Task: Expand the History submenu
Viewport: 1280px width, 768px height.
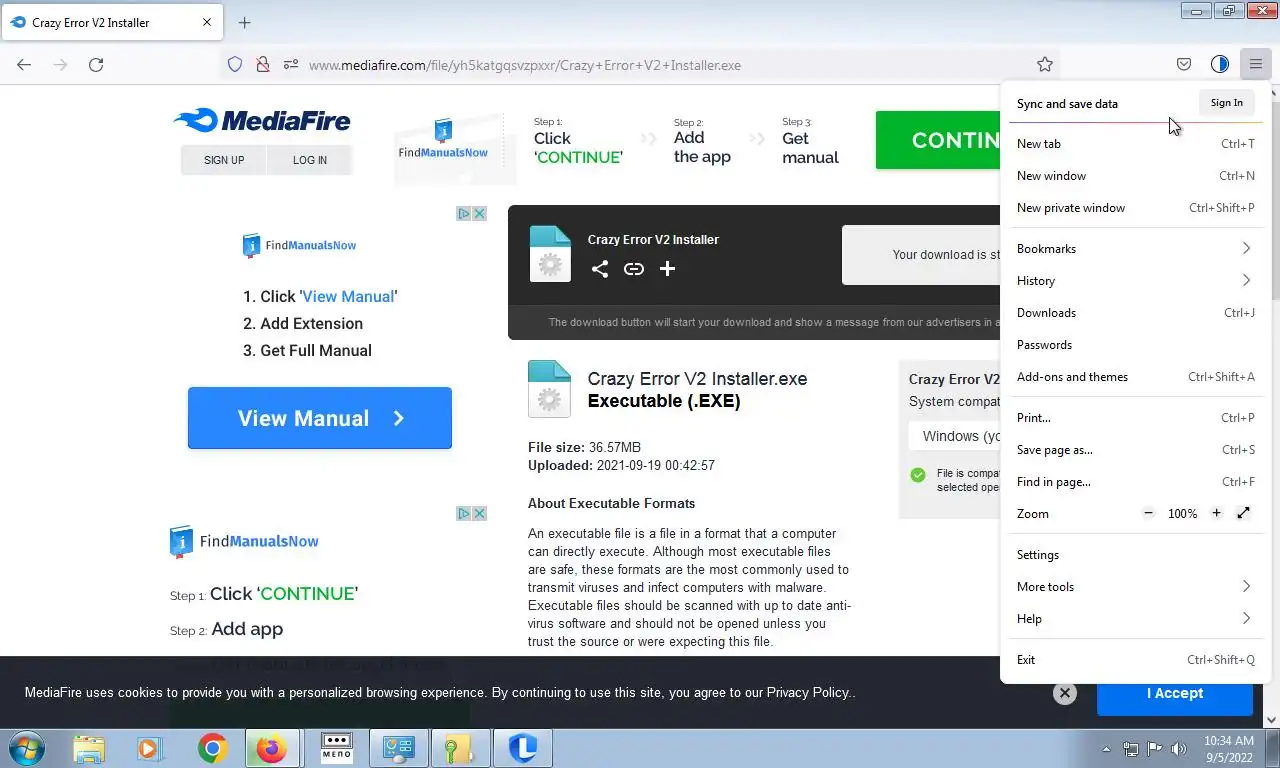Action: (1135, 280)
